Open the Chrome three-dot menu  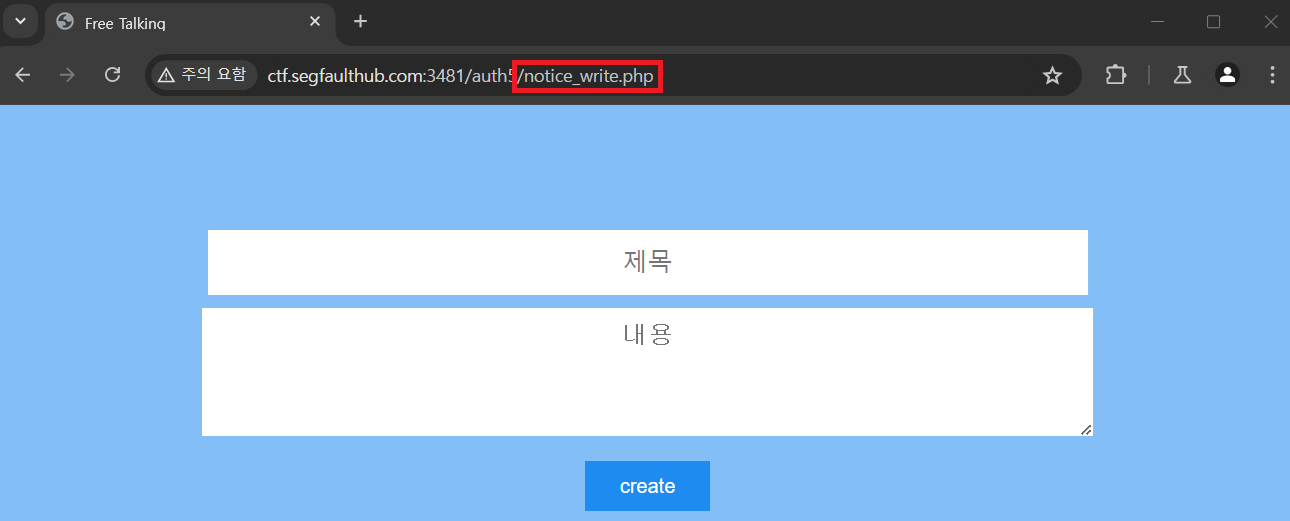[1272, 75]
